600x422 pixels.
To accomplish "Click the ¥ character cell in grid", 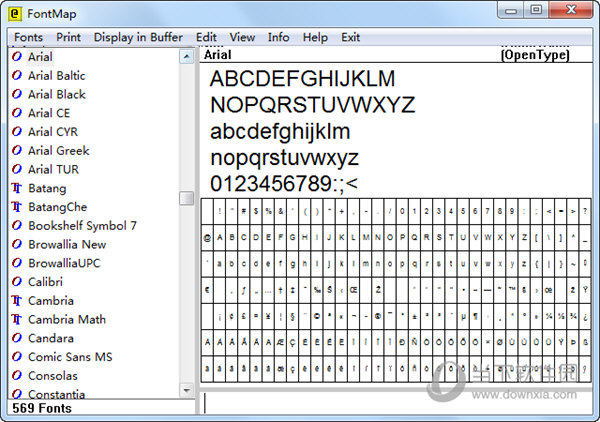I will (268, 316).
